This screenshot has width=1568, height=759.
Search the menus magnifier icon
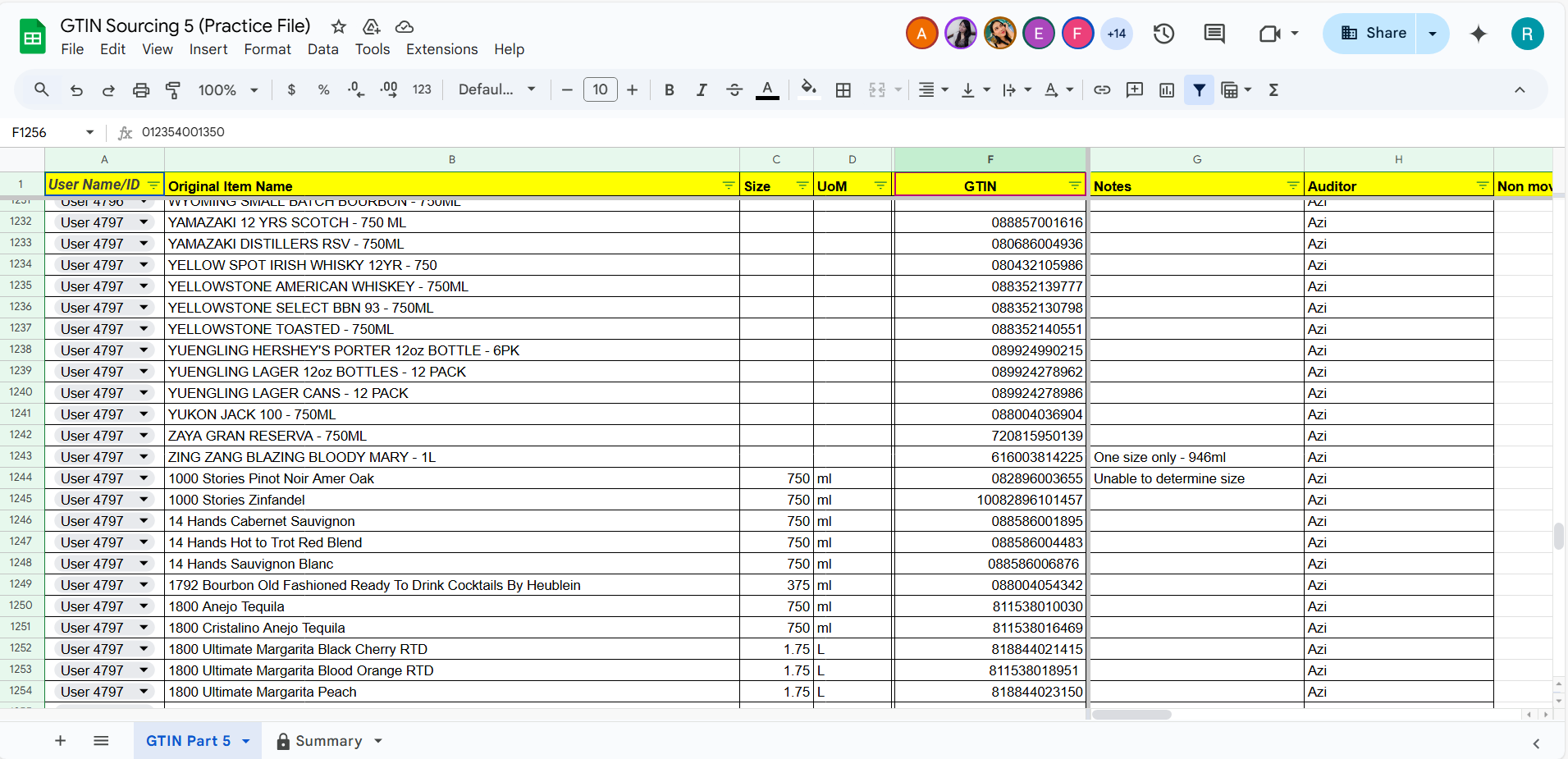pos(41,89)
